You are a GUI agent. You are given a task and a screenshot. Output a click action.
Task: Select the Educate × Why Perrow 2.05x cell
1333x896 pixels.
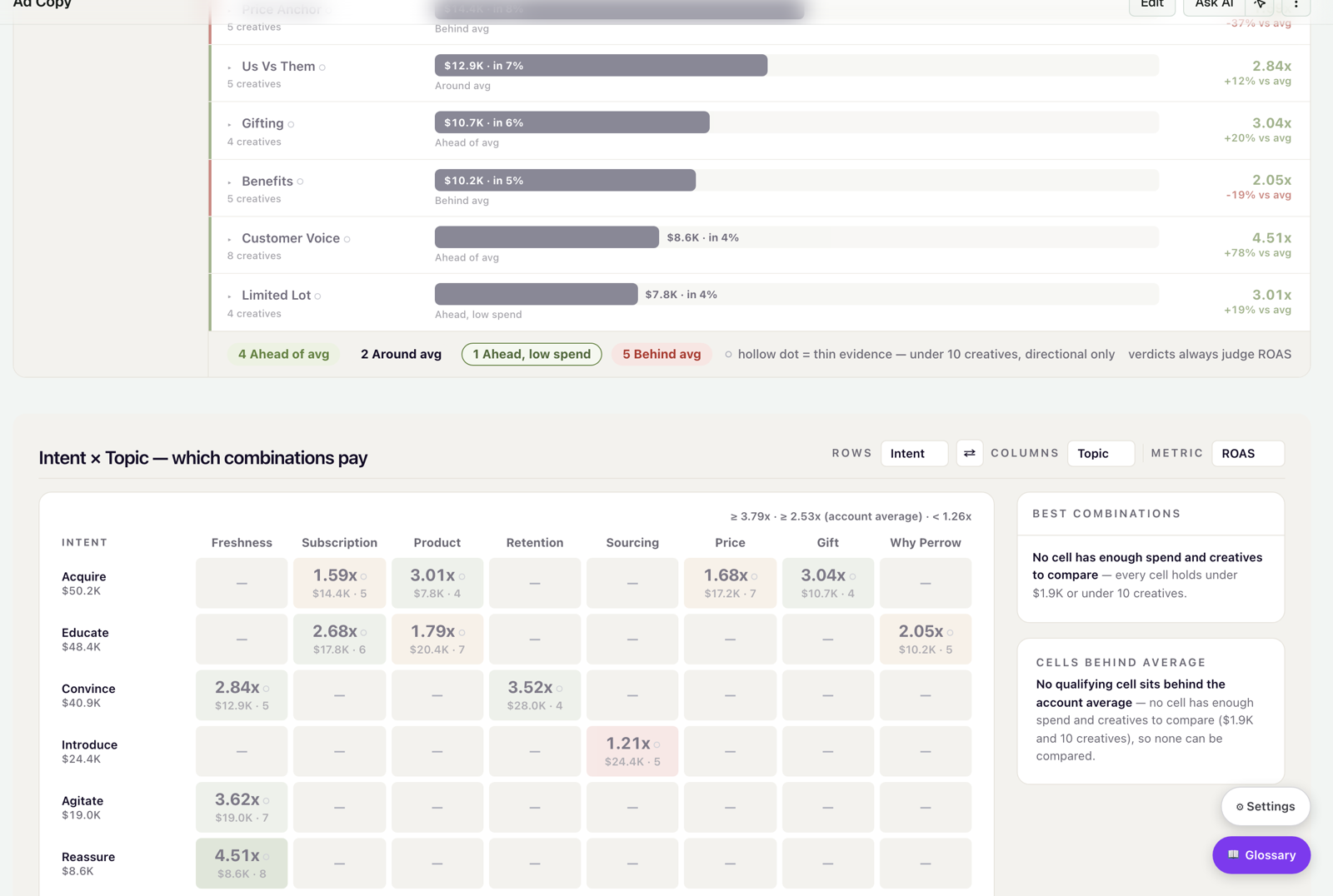925,639
